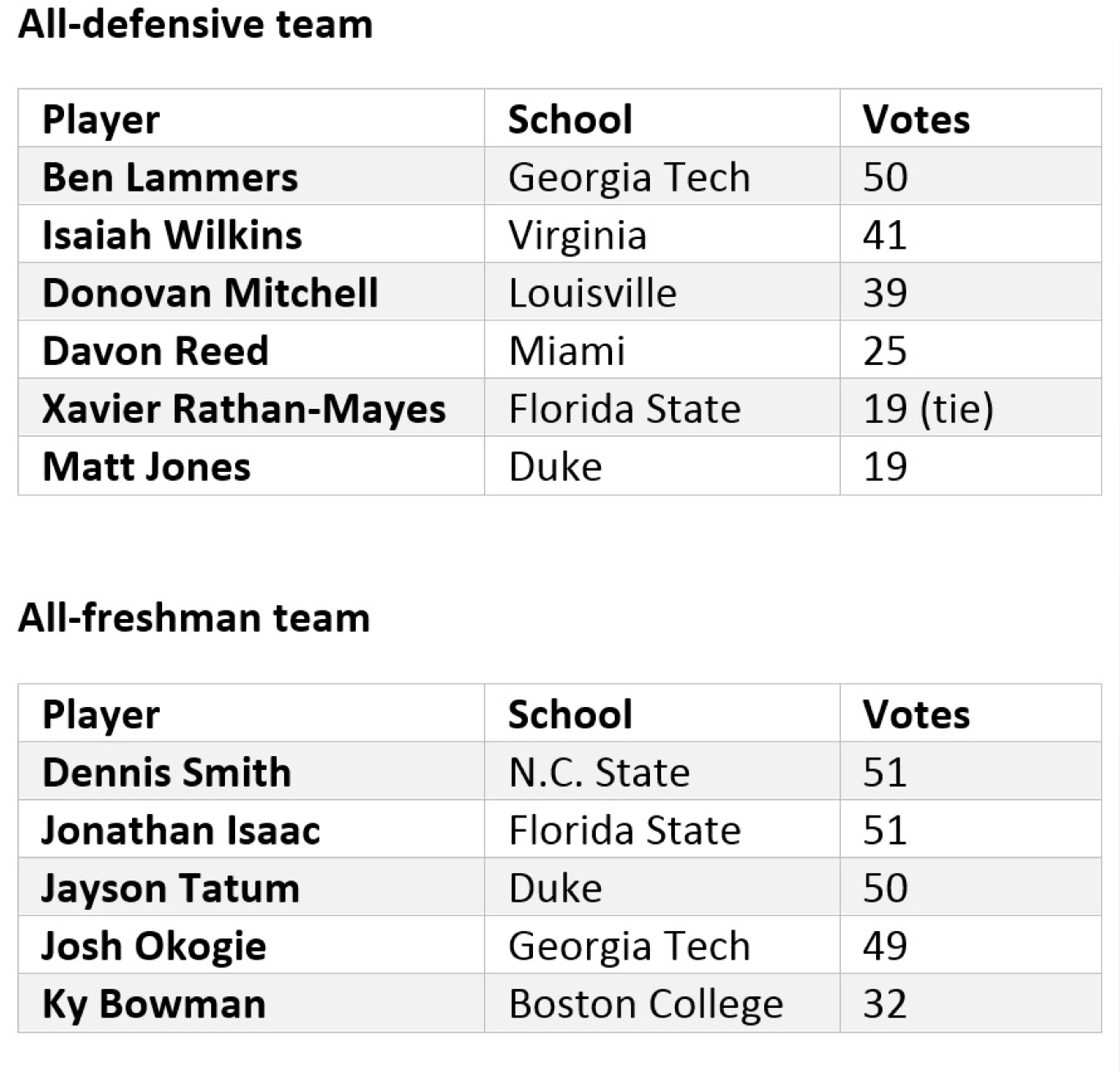The height and width of the screenshot is (1072, 1120).
Task: Click the Miami school cell
Action: point(567,351)
